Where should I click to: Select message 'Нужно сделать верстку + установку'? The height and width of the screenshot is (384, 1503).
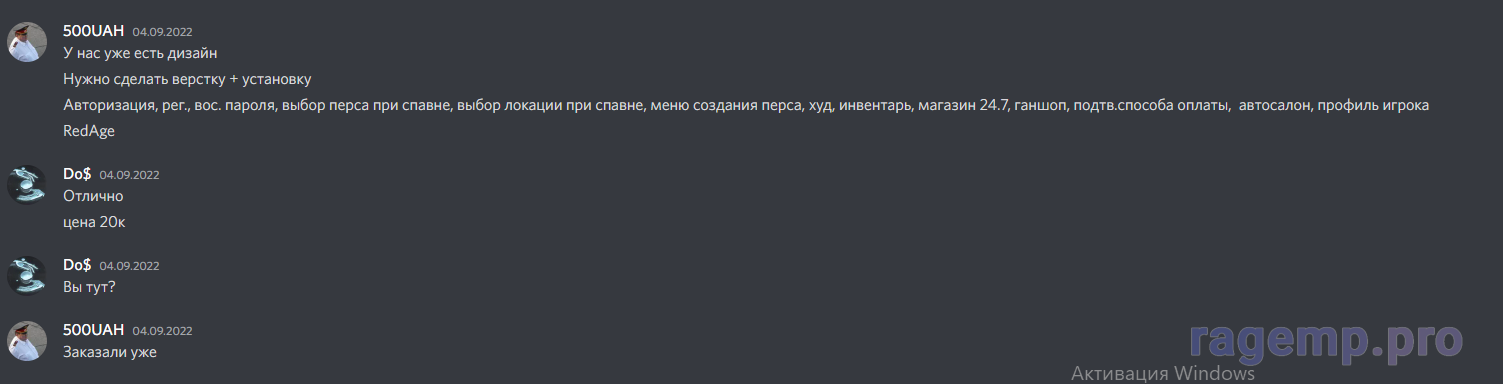click(188, 79)
